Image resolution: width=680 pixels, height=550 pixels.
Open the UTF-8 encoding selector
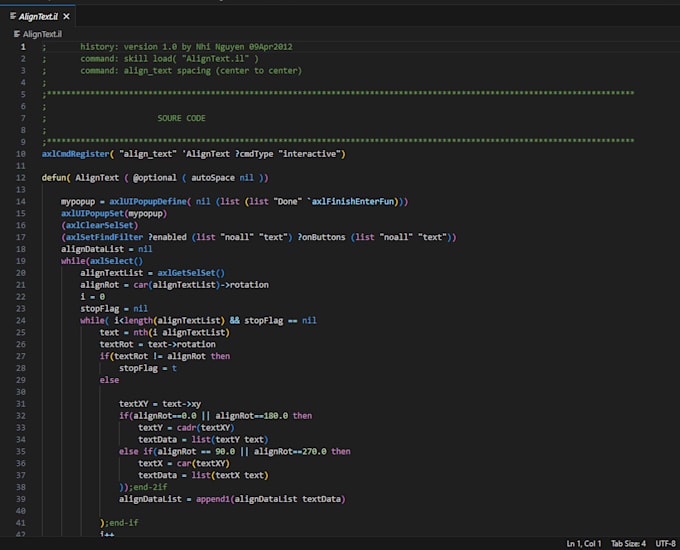click(x=665, y=543)
